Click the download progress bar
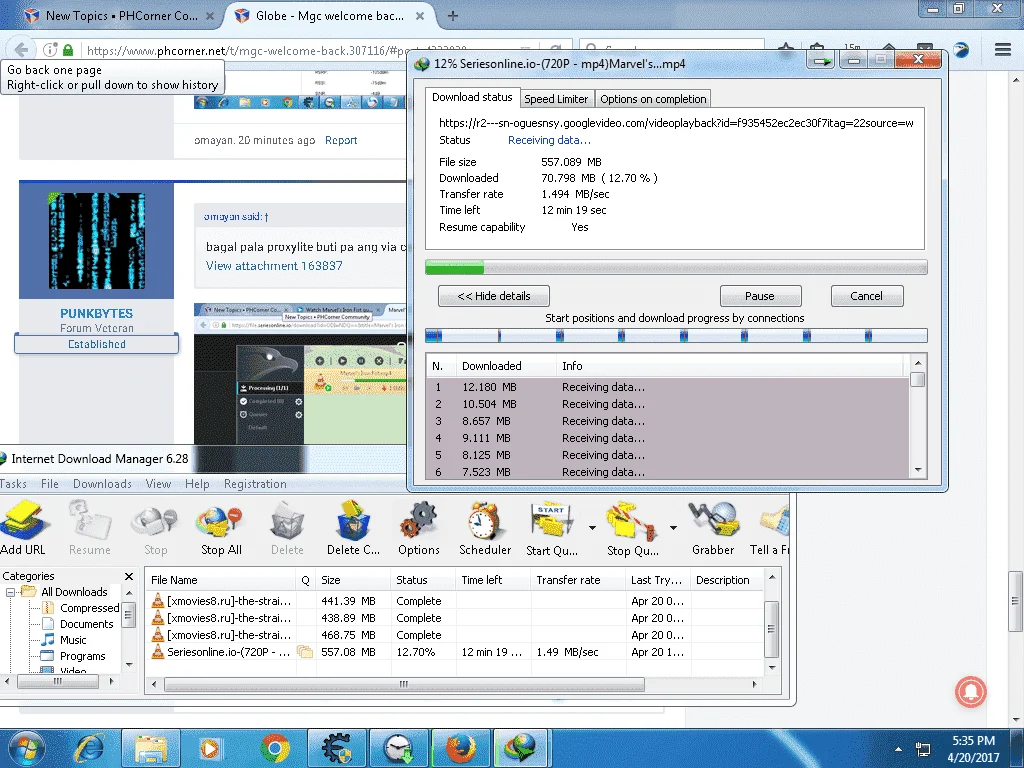This screenshot has height=768, width=1024. pos(676,267)
